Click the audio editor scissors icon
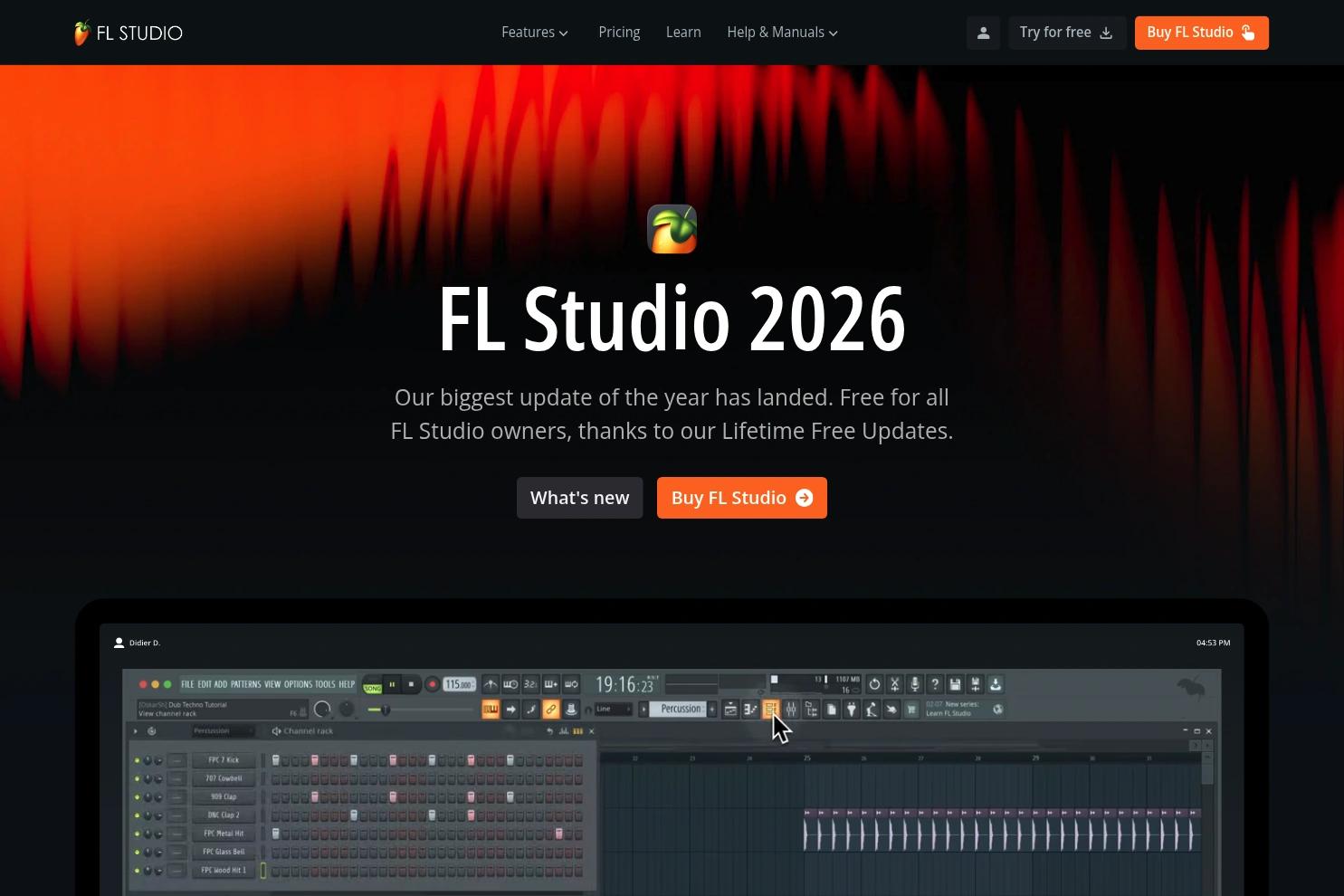 [894, 684]
